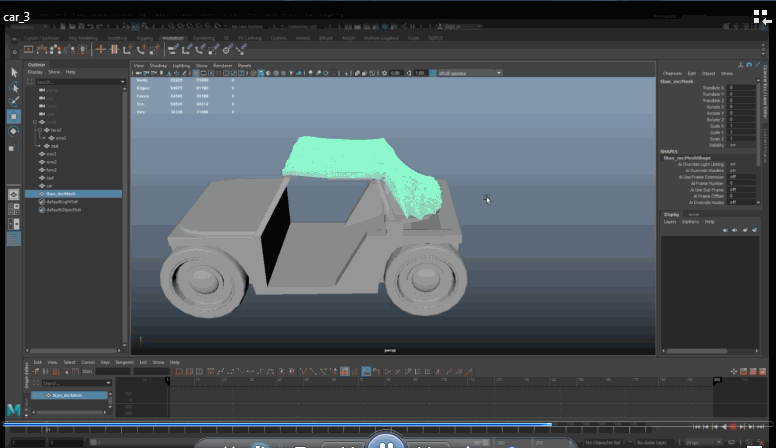The height and width of the screenshot is (448, 776).
Task: Click the Bake animation shelf icon
Action: pos(82,50)
